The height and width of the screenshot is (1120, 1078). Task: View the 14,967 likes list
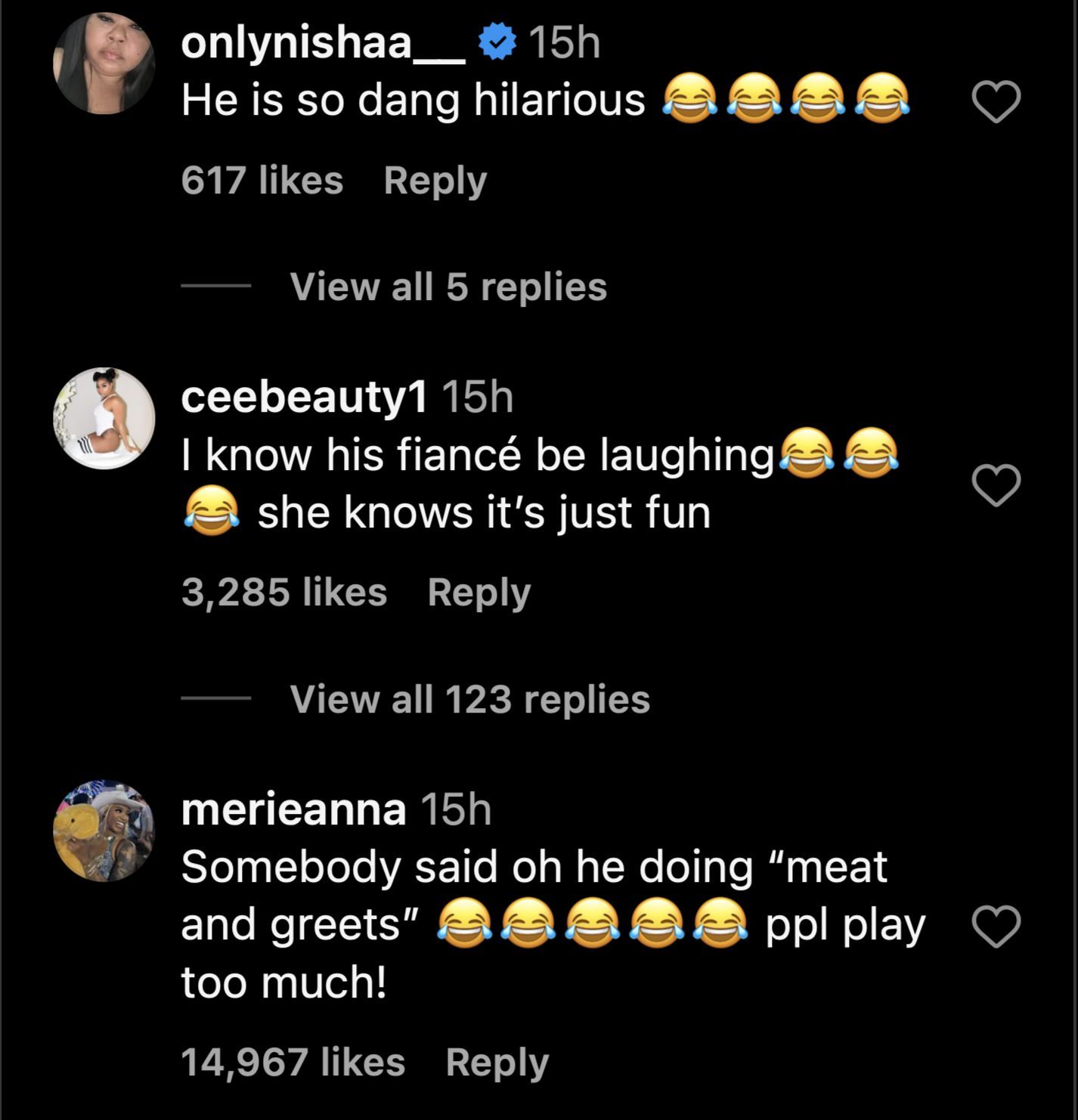click(x=293, y=1062)
